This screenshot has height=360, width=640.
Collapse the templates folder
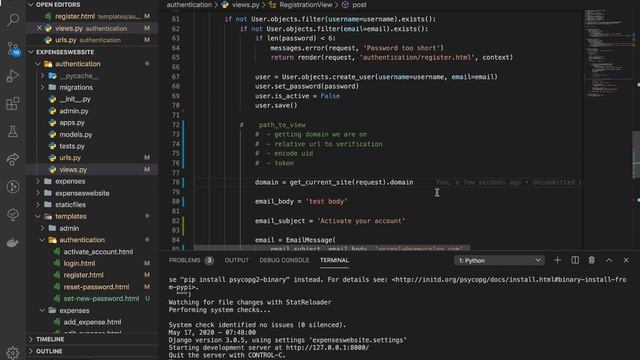pos(38,216)
